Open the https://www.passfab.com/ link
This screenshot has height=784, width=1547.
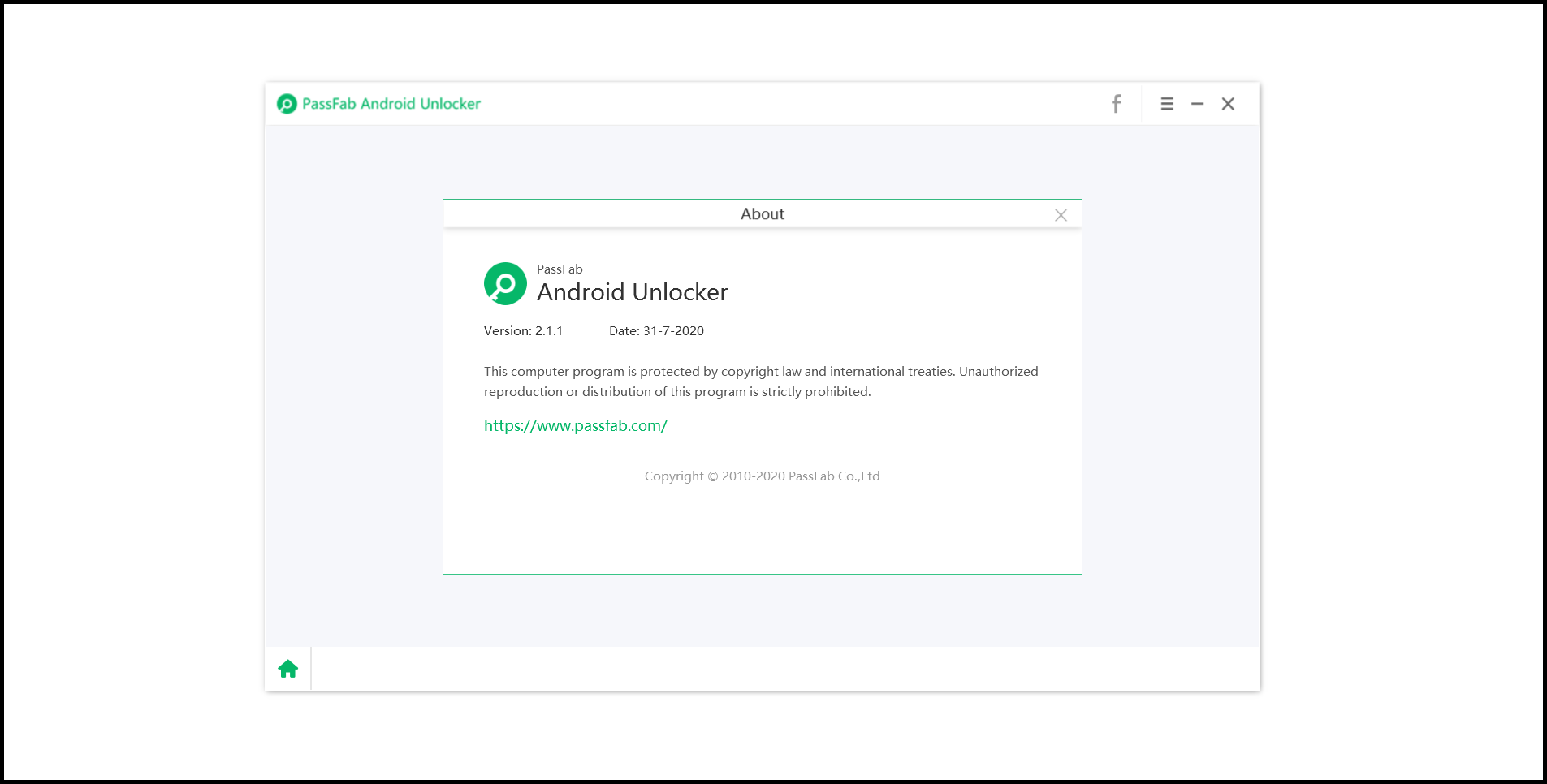click(576, 425)
